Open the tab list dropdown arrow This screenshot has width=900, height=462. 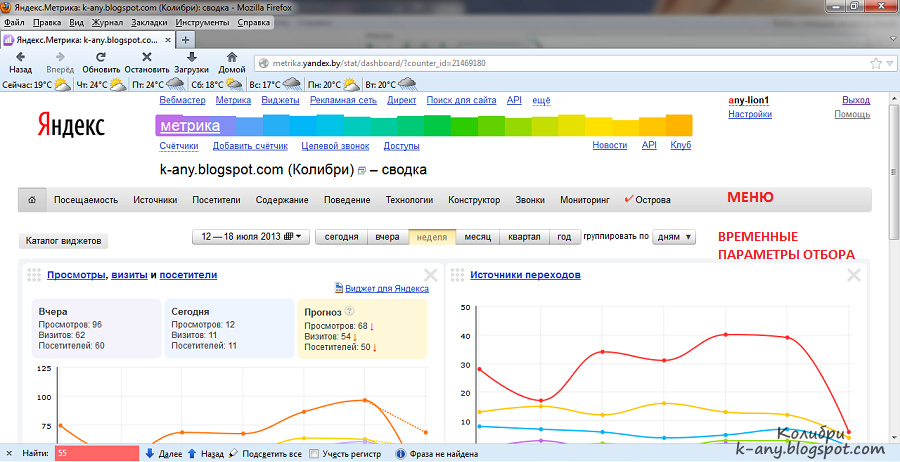click(891, 40)
